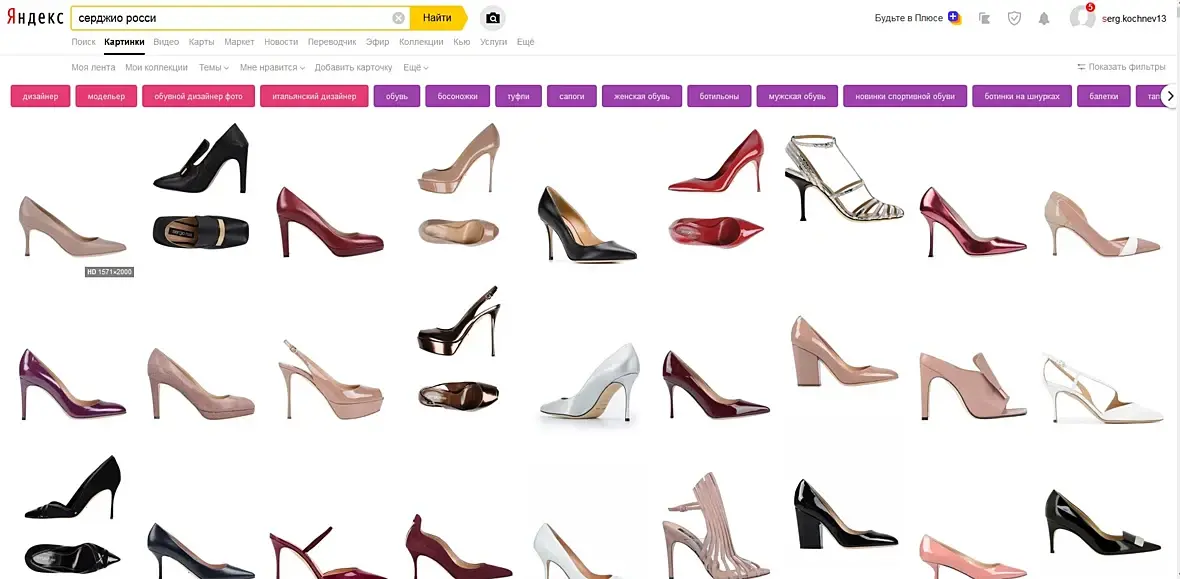Open black pointed pump with tan lining
This screenshot has width=1180, height=579.
pos(587,224)
